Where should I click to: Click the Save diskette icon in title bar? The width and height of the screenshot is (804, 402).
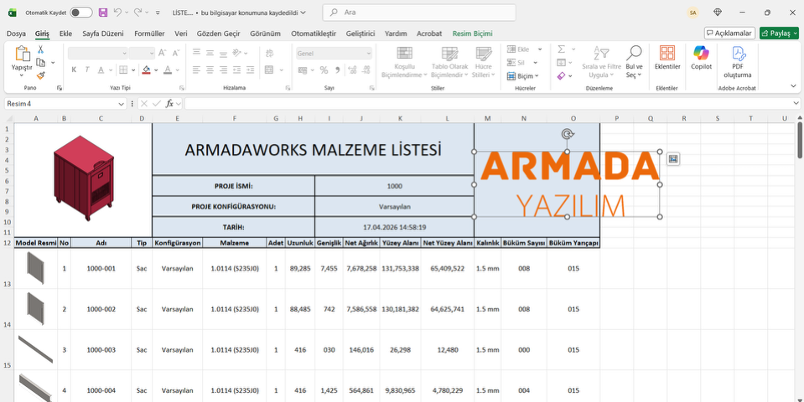tap(103, 12)
